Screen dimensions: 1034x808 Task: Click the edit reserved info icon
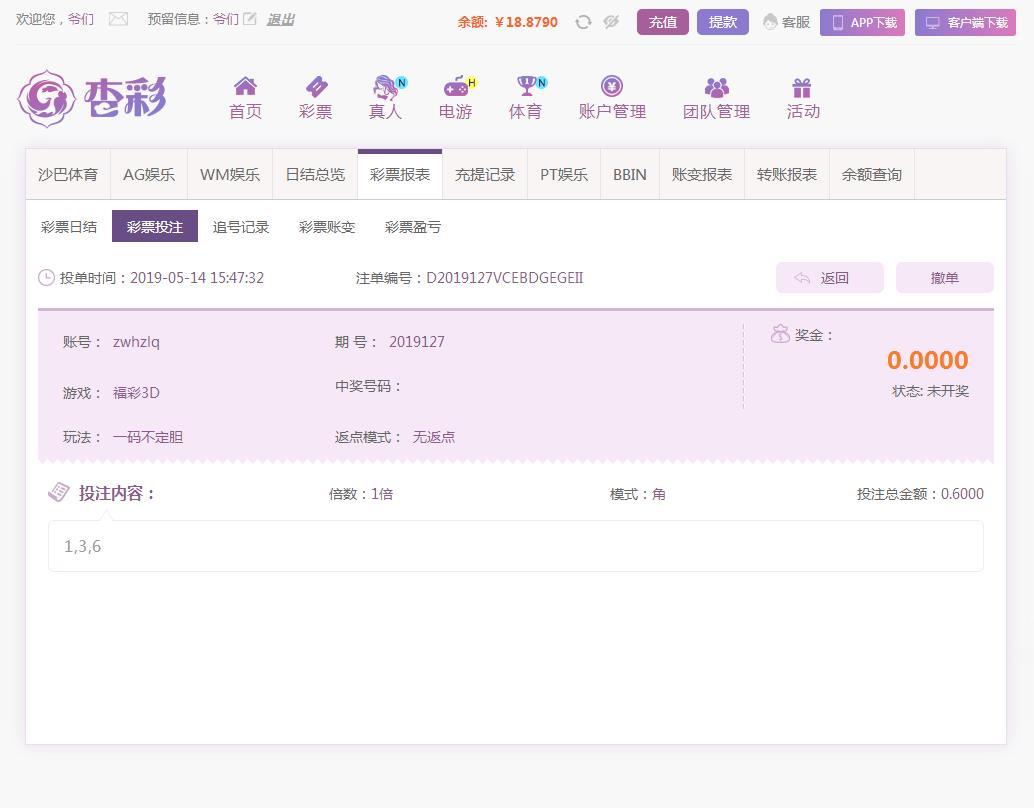pos(250,19)
